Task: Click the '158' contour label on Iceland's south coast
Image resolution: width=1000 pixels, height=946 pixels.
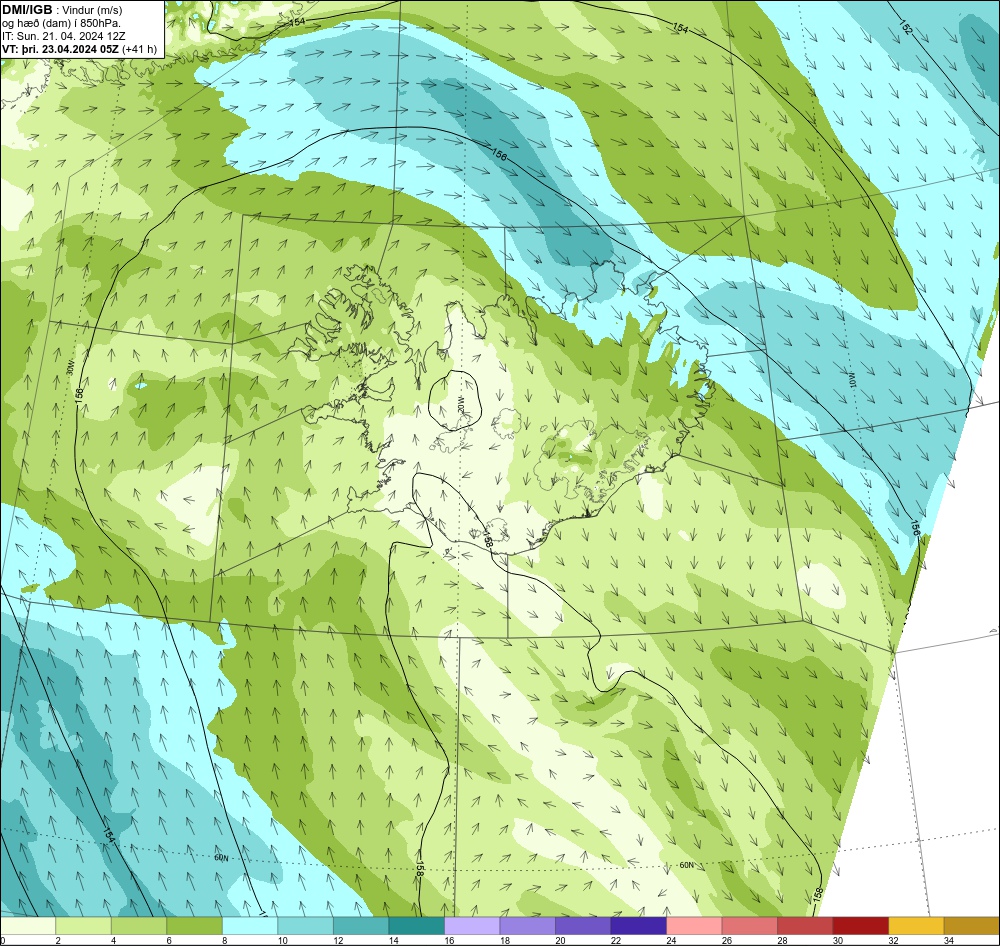Action: click(488, 539)
